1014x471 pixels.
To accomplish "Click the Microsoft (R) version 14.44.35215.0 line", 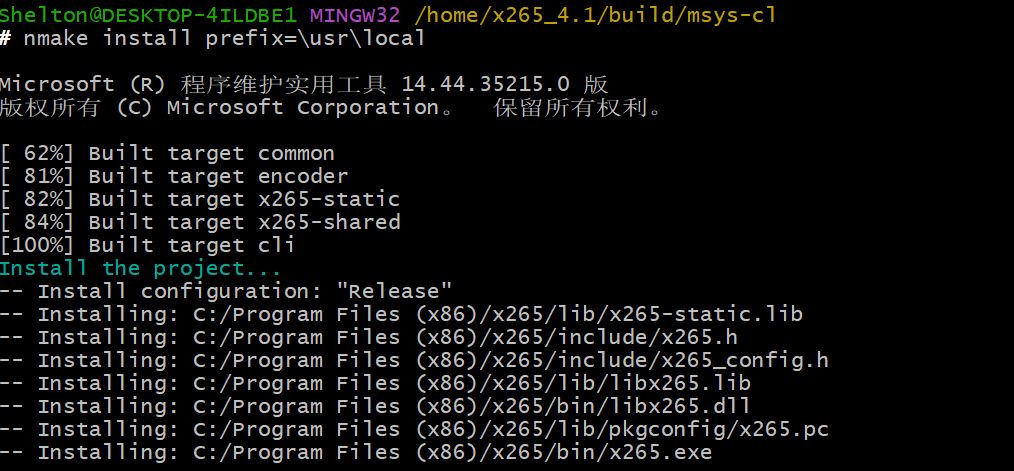I will click(304, 84).
